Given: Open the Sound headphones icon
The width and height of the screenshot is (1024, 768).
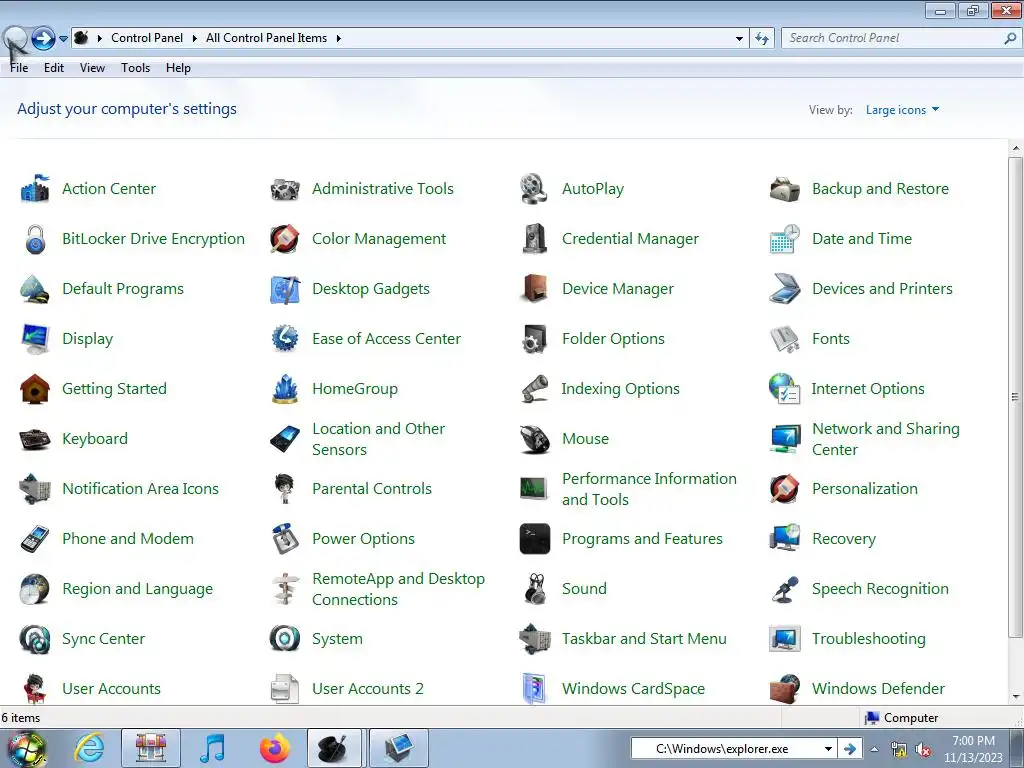Looking at the screenshot, I should coord(535,589).
